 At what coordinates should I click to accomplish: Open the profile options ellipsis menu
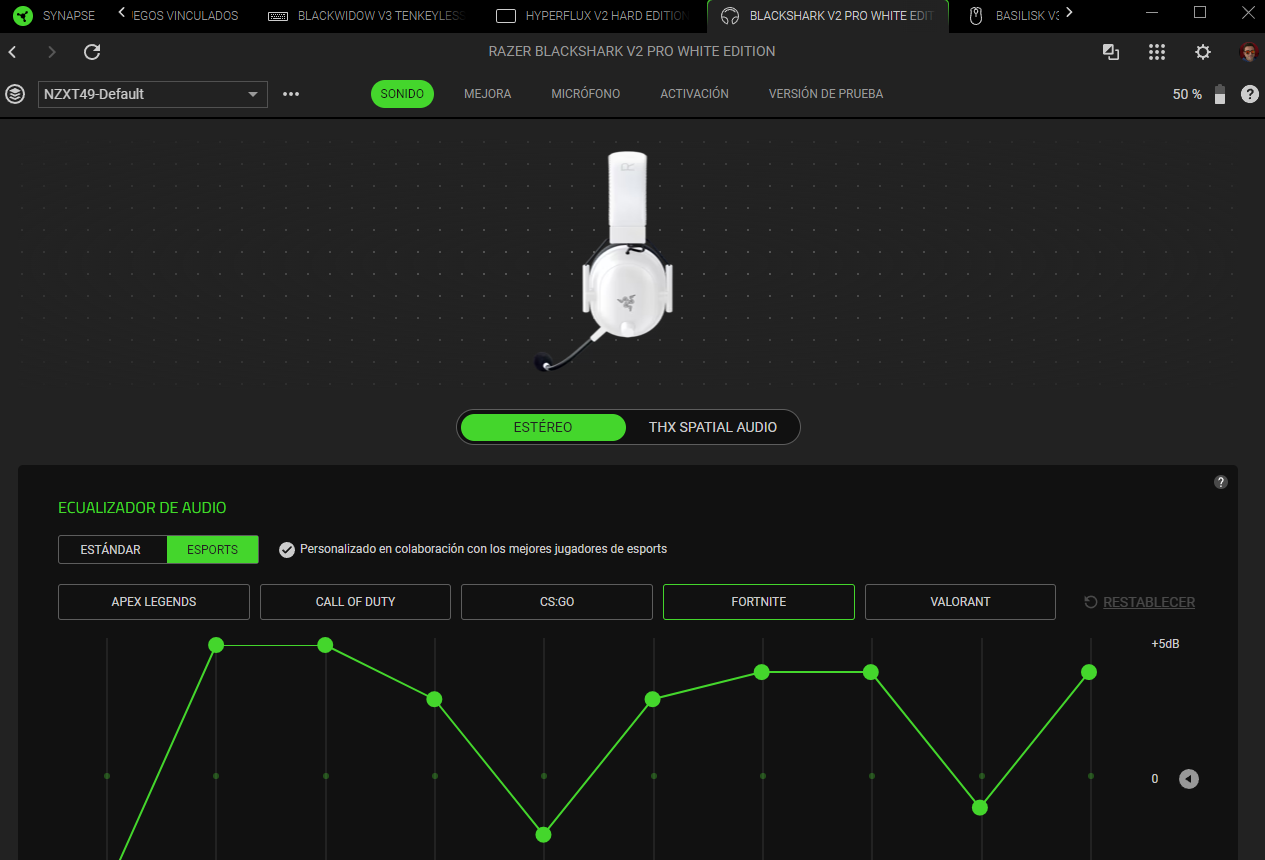(291, 94)
